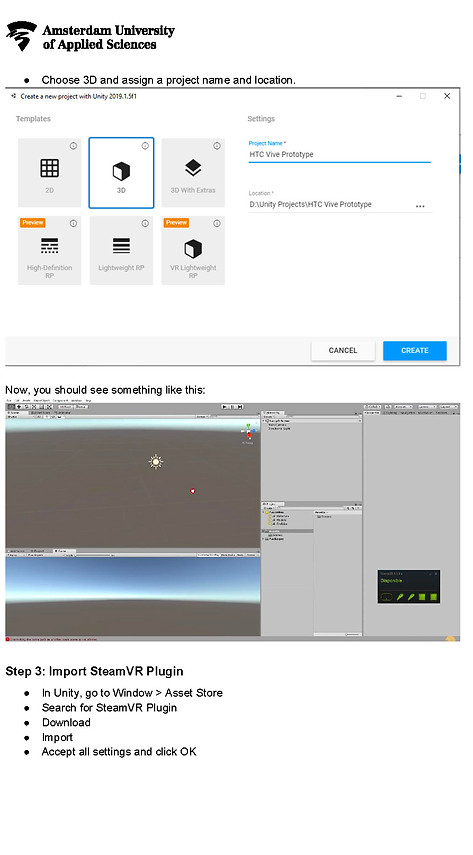Pick the Lightweight RP template

click(x=121, y=250)
